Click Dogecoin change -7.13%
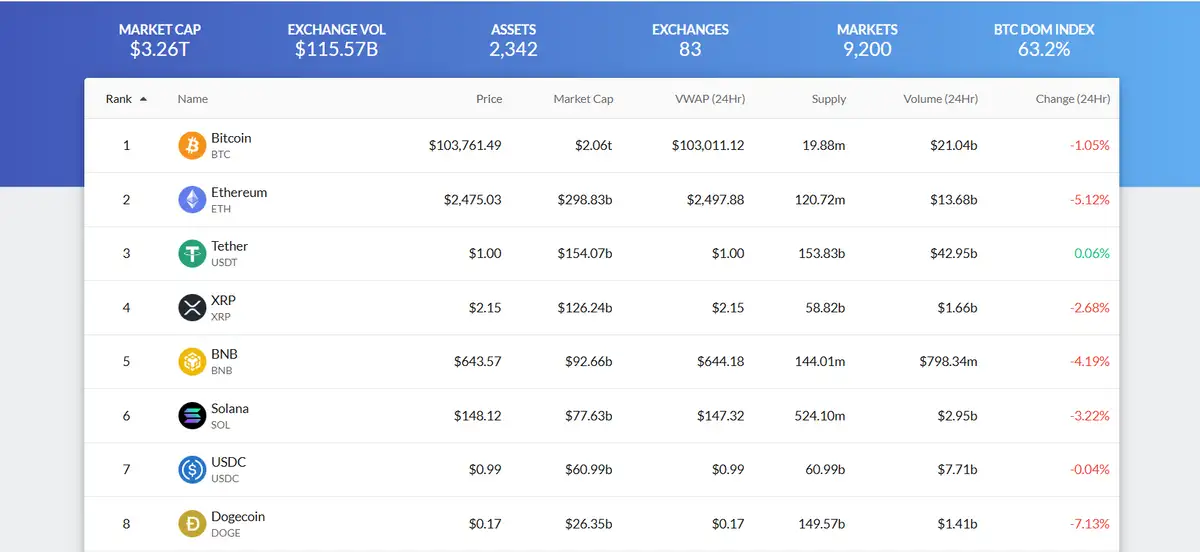This screenshot has height=552, width=1200. pos(1090,523)
